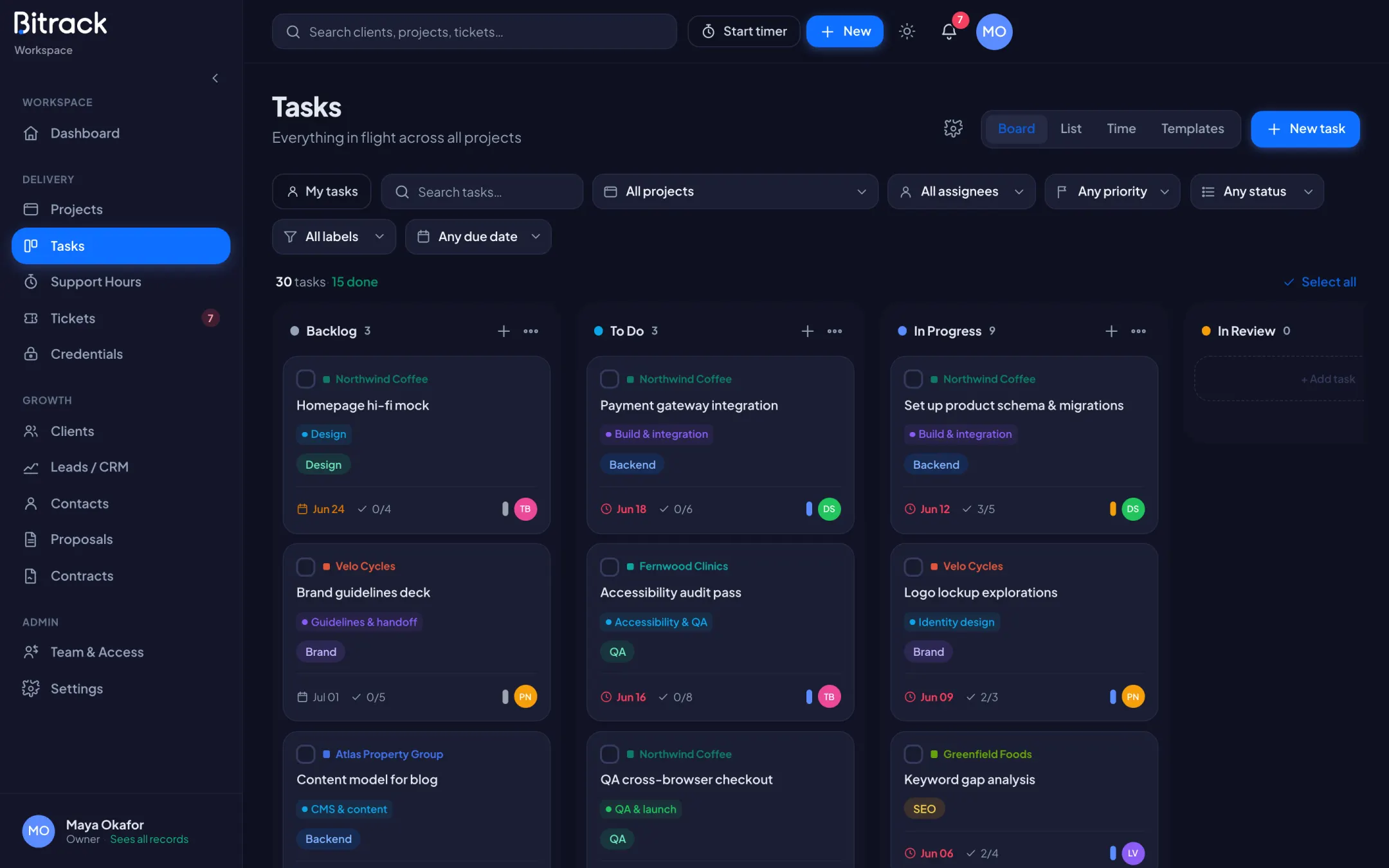Click priority marker on Set up product schema card
Viewport: 1389px width, 868px height.
[1112, 509]
